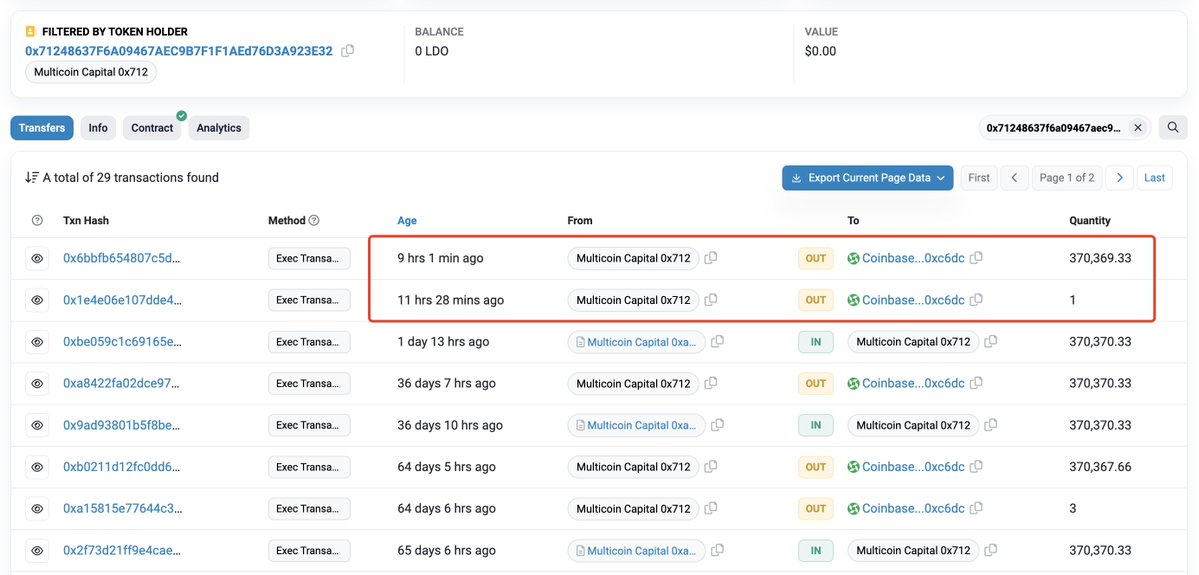Open transaction hash 0x9ad93801b5f8be
This screenshot has height=575, width=1199.
coord(122,425)
